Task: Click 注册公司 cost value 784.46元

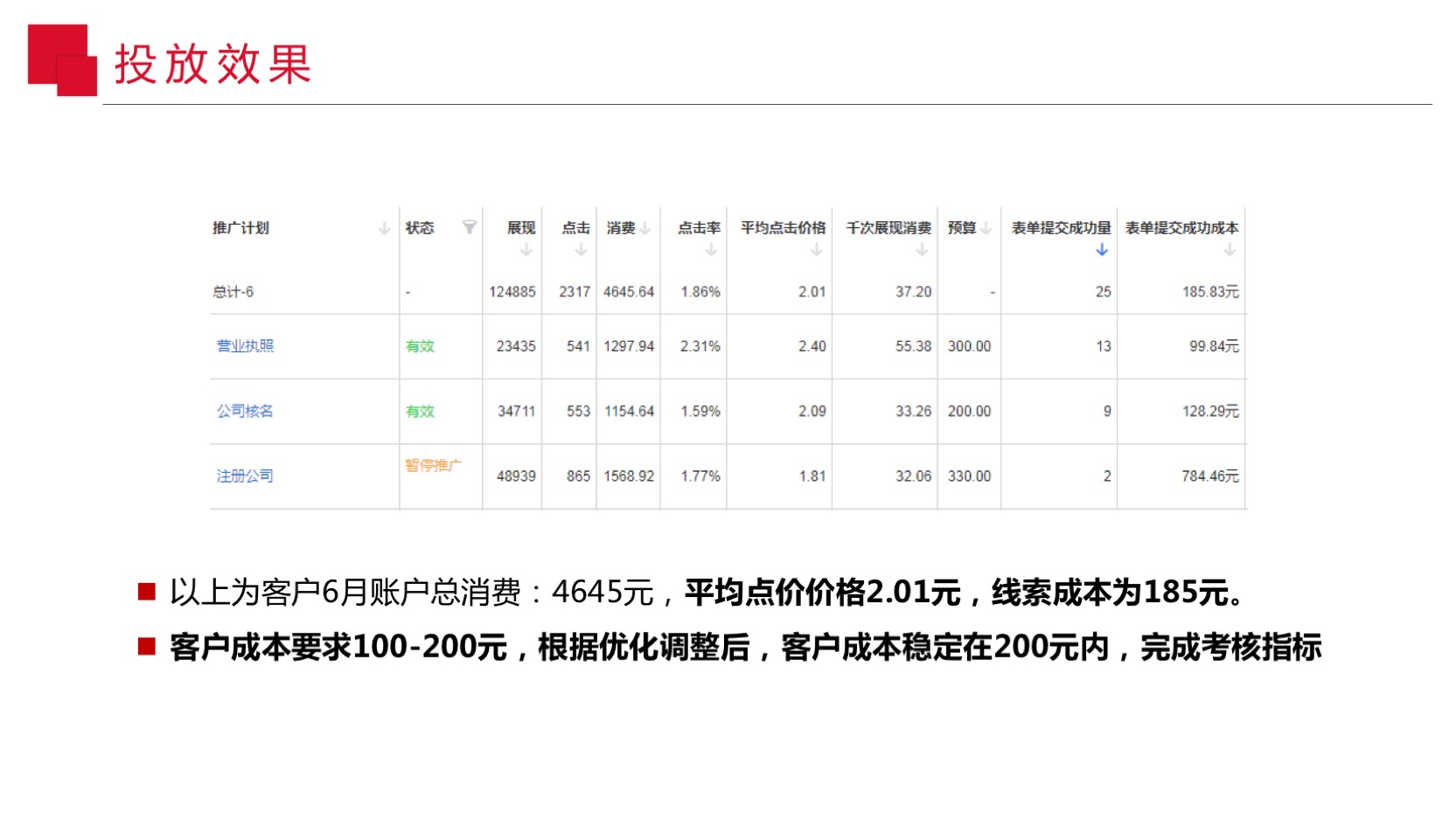Action: pos(1210,476)
